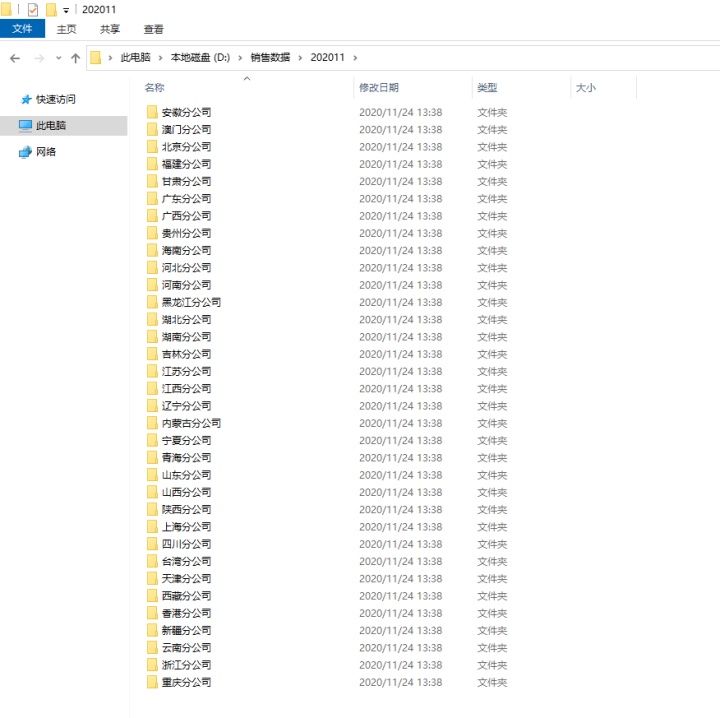Select the 江苏分公司 folder icon
This screenshot has width=720, height=718.
click(x=152, y=371)
